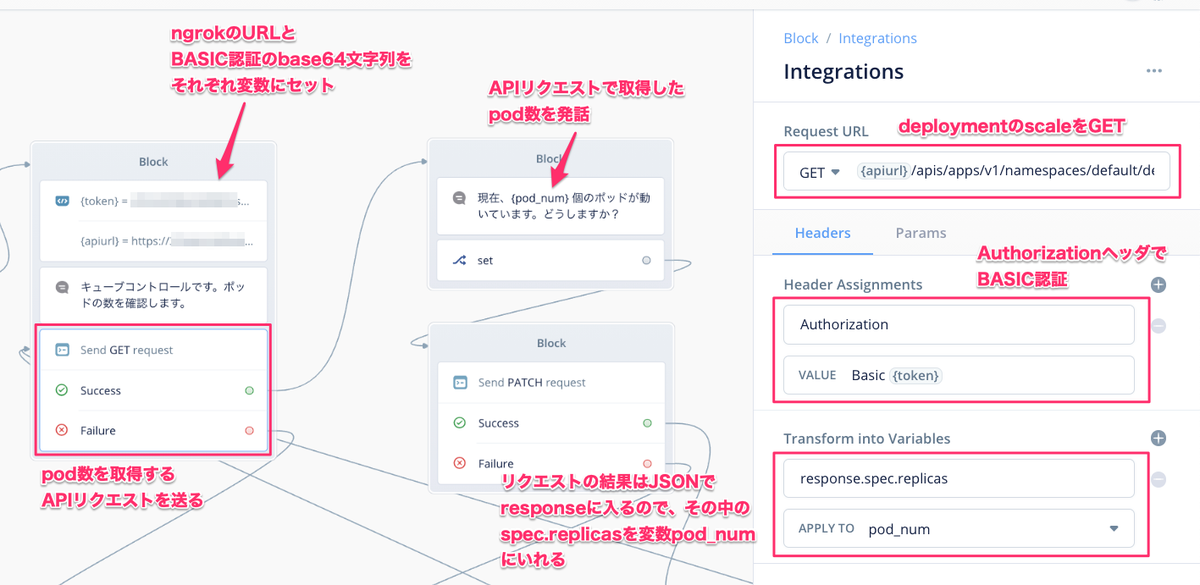1200x585 pixels.
Task: Open the APPLY TO pod_num variable dropdown
Action: (x=959, y=528)
